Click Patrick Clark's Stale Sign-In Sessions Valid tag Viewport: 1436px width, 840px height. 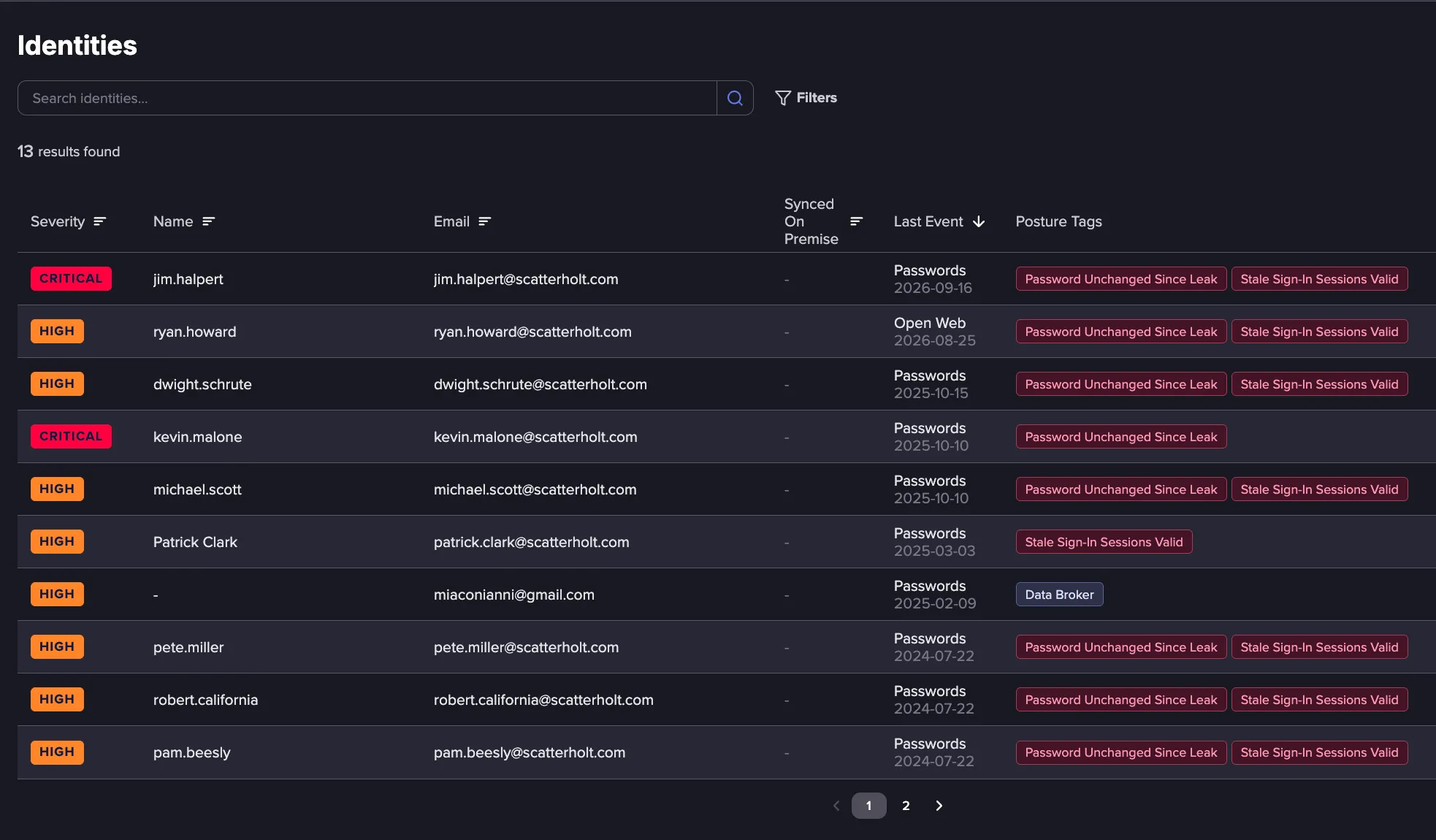pyautogui.click(x=1104, y=542)
